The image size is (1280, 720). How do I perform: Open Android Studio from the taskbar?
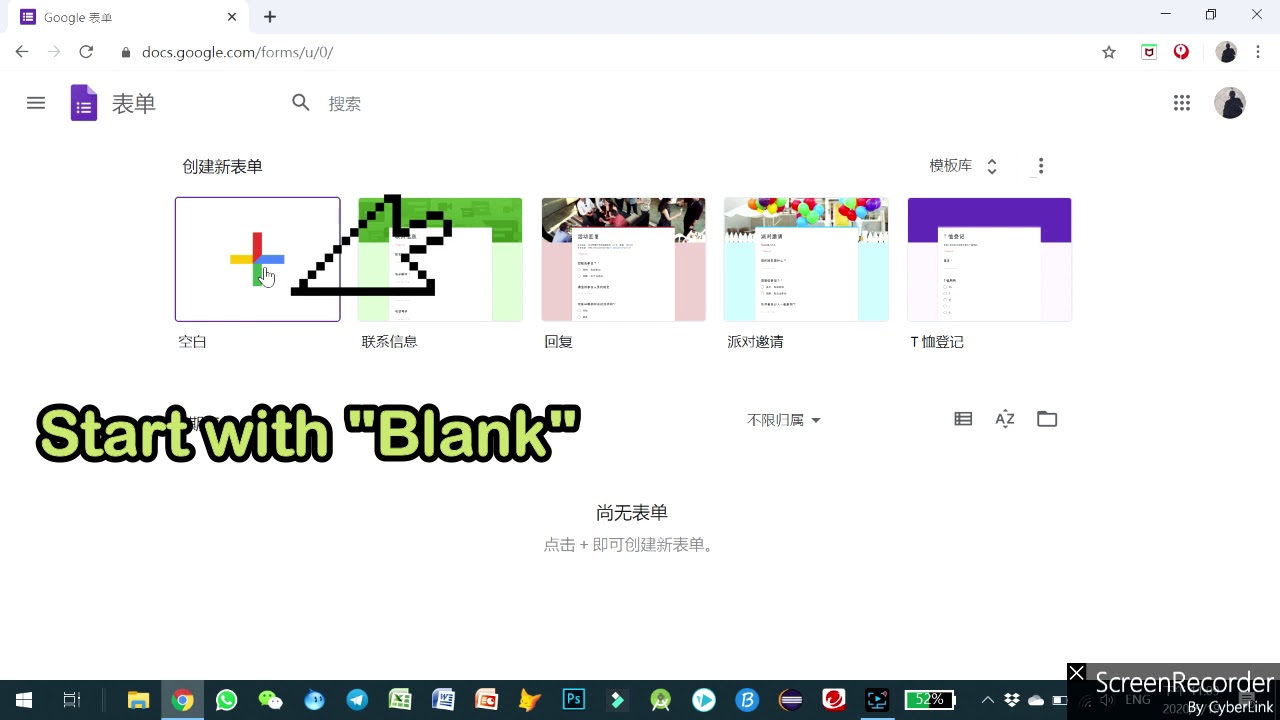pyautogui.click(x=660, y=700)
